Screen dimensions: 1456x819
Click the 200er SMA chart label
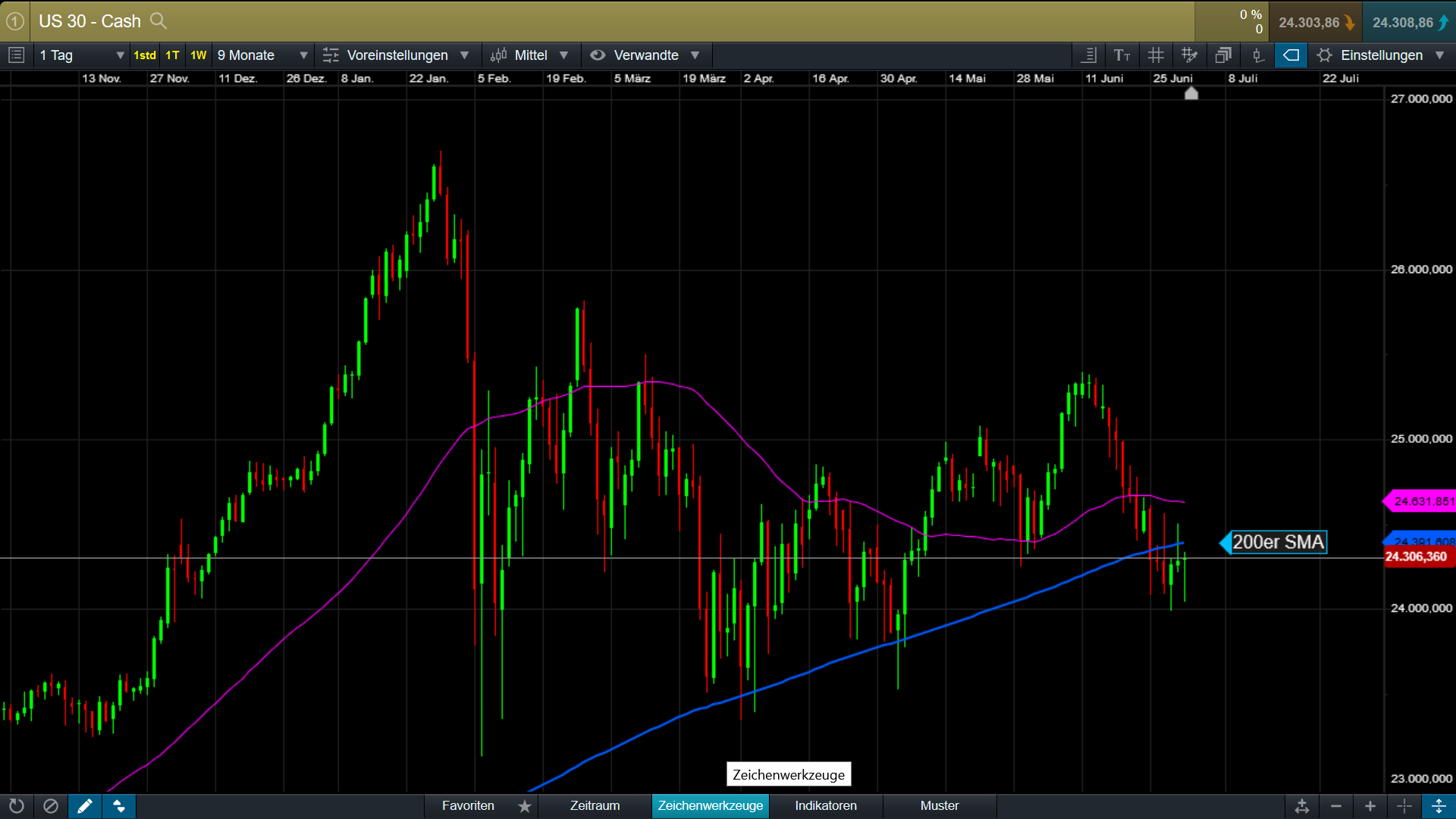pyautogui.click(x=1278, y=542)
